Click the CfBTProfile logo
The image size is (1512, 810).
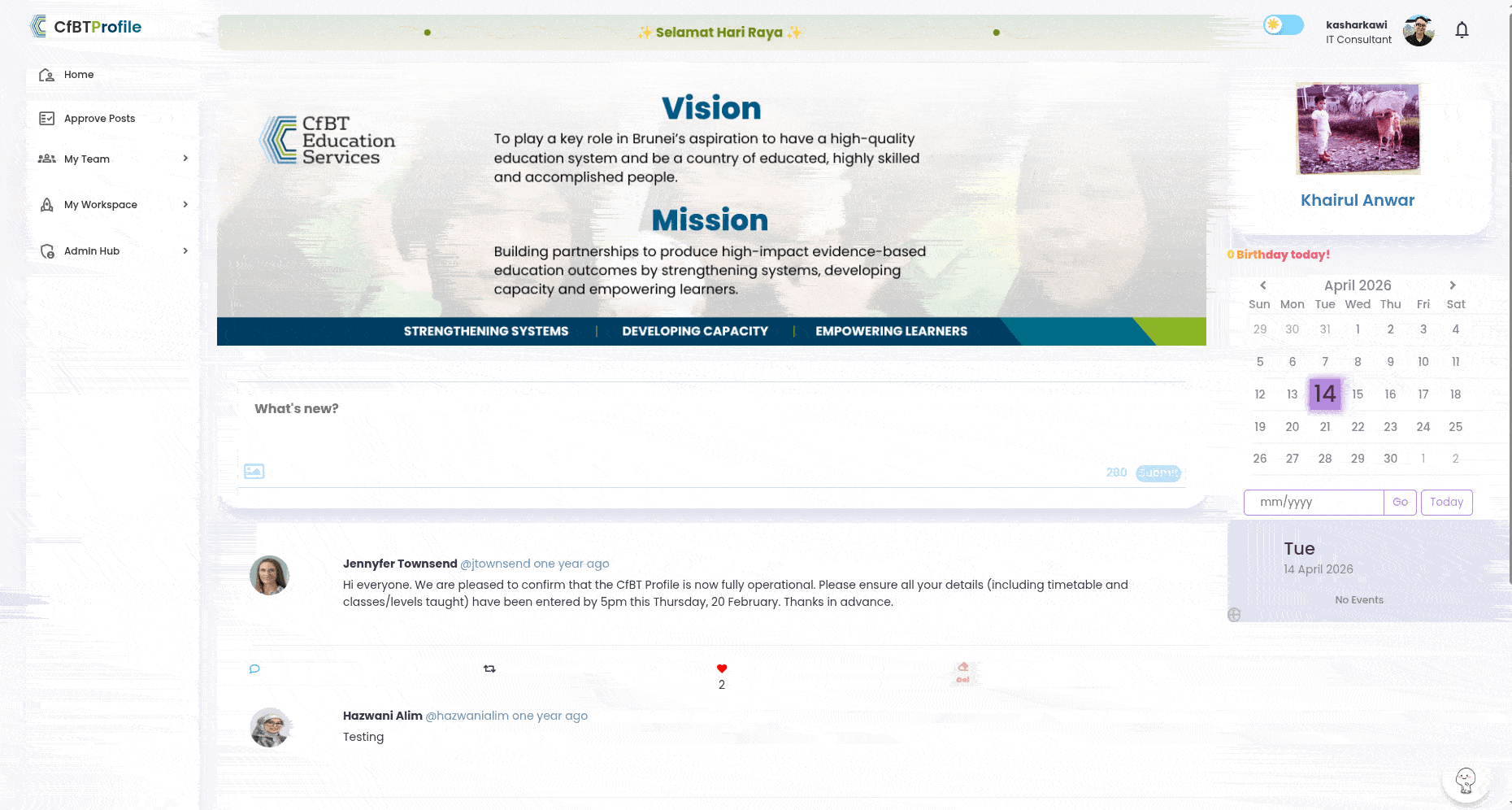coord(85,26)
